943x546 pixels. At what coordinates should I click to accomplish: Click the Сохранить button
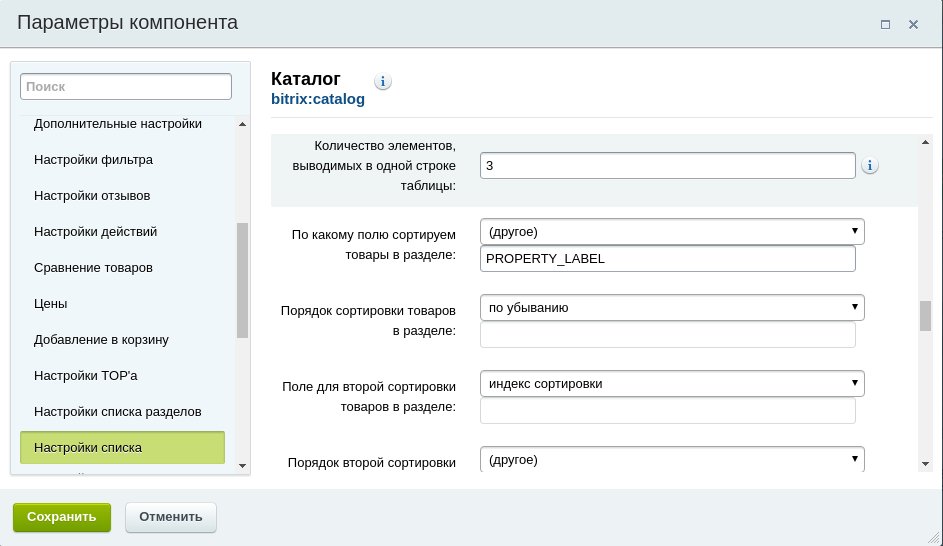point(62,517)
